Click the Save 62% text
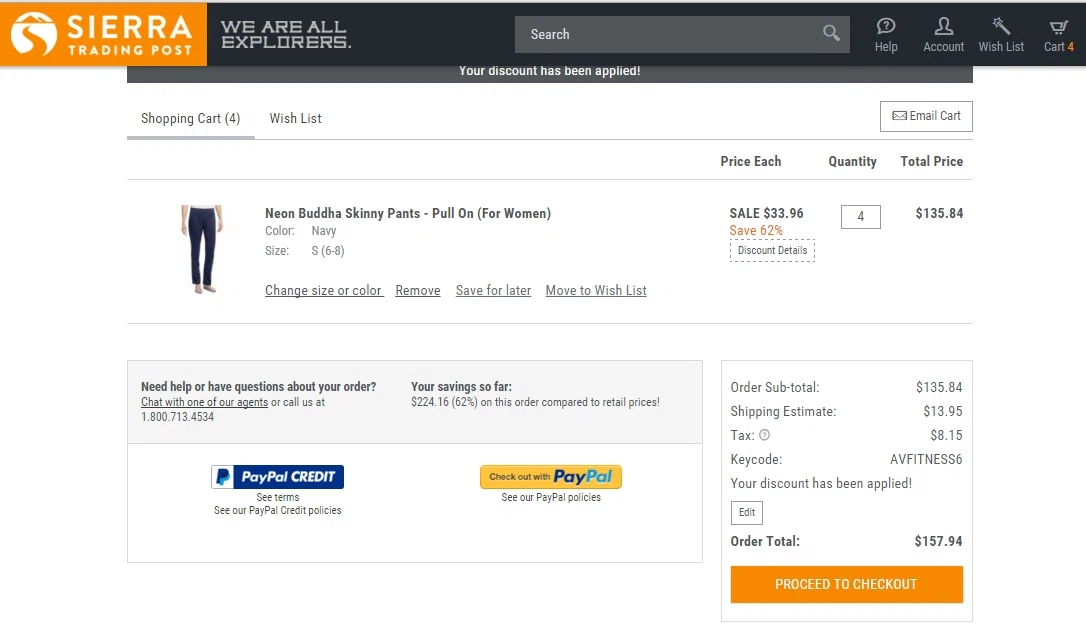This screenshot has height=630, width=1086. pos(756,231)
